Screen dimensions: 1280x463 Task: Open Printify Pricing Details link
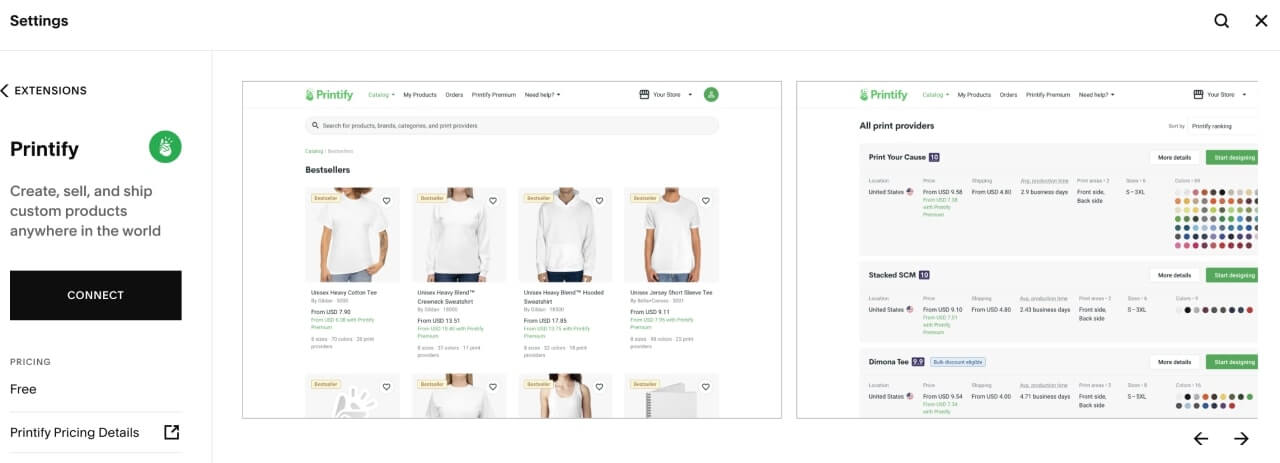(95, 432)
